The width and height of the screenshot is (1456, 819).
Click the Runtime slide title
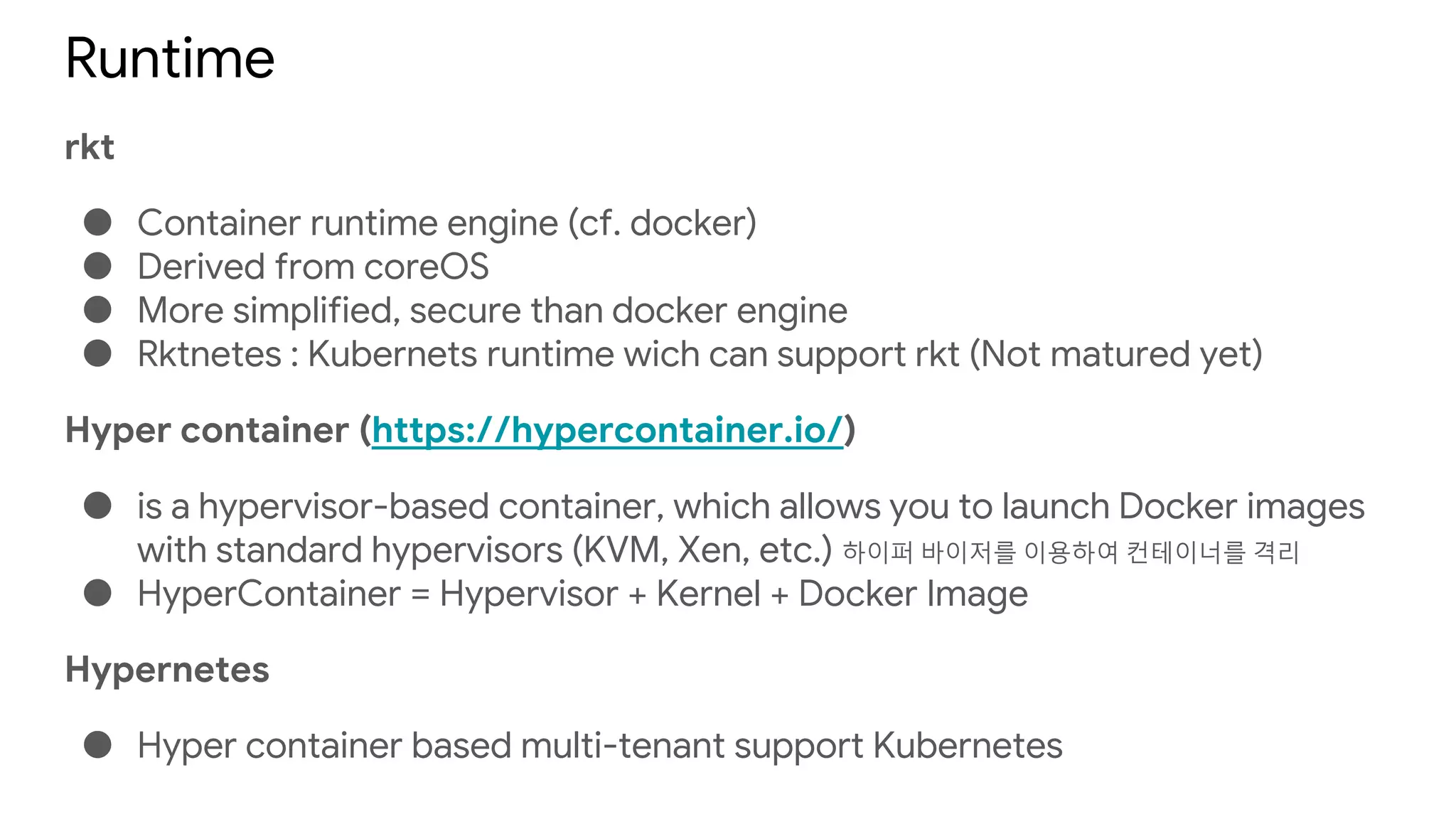(x=170, y=58)
